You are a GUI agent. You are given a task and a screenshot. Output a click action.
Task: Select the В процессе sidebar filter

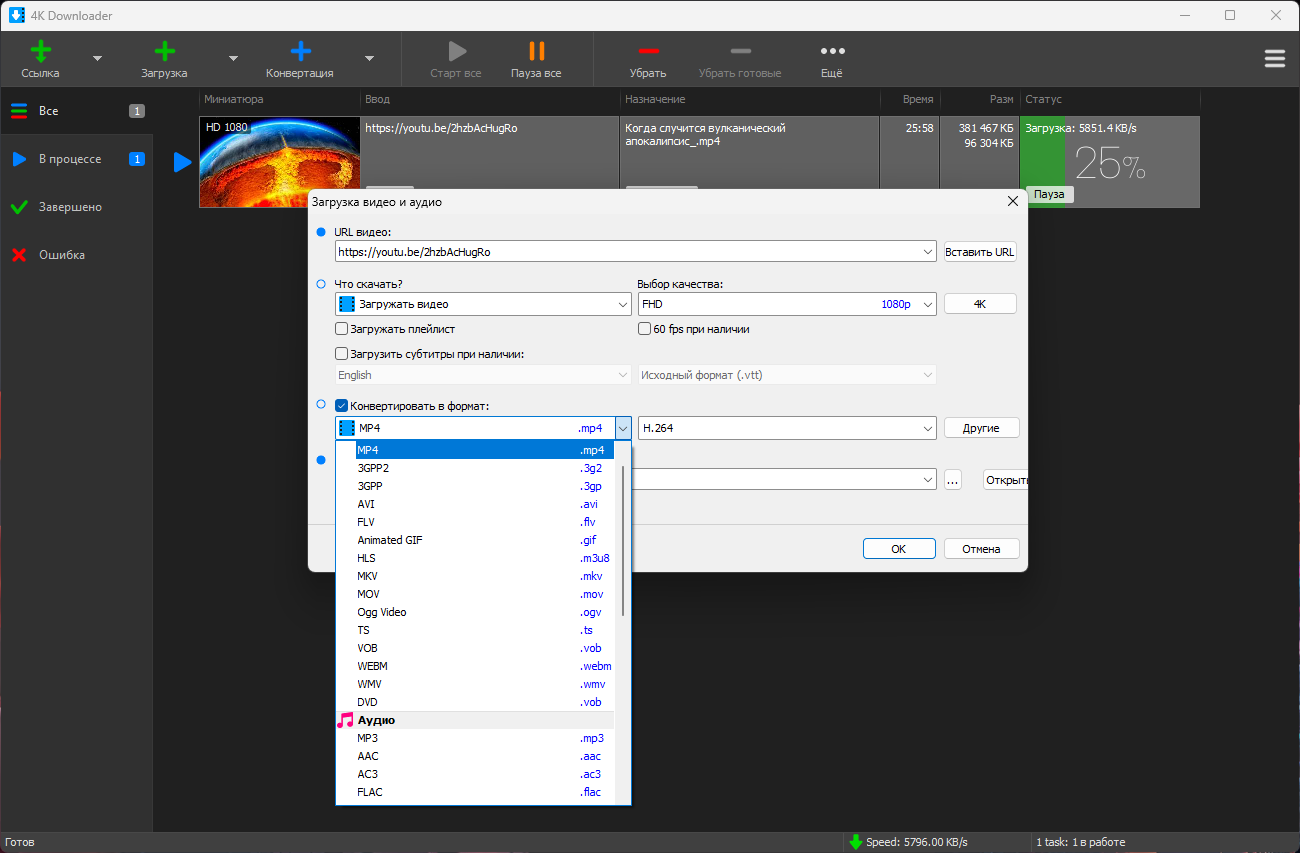(76, 159)
